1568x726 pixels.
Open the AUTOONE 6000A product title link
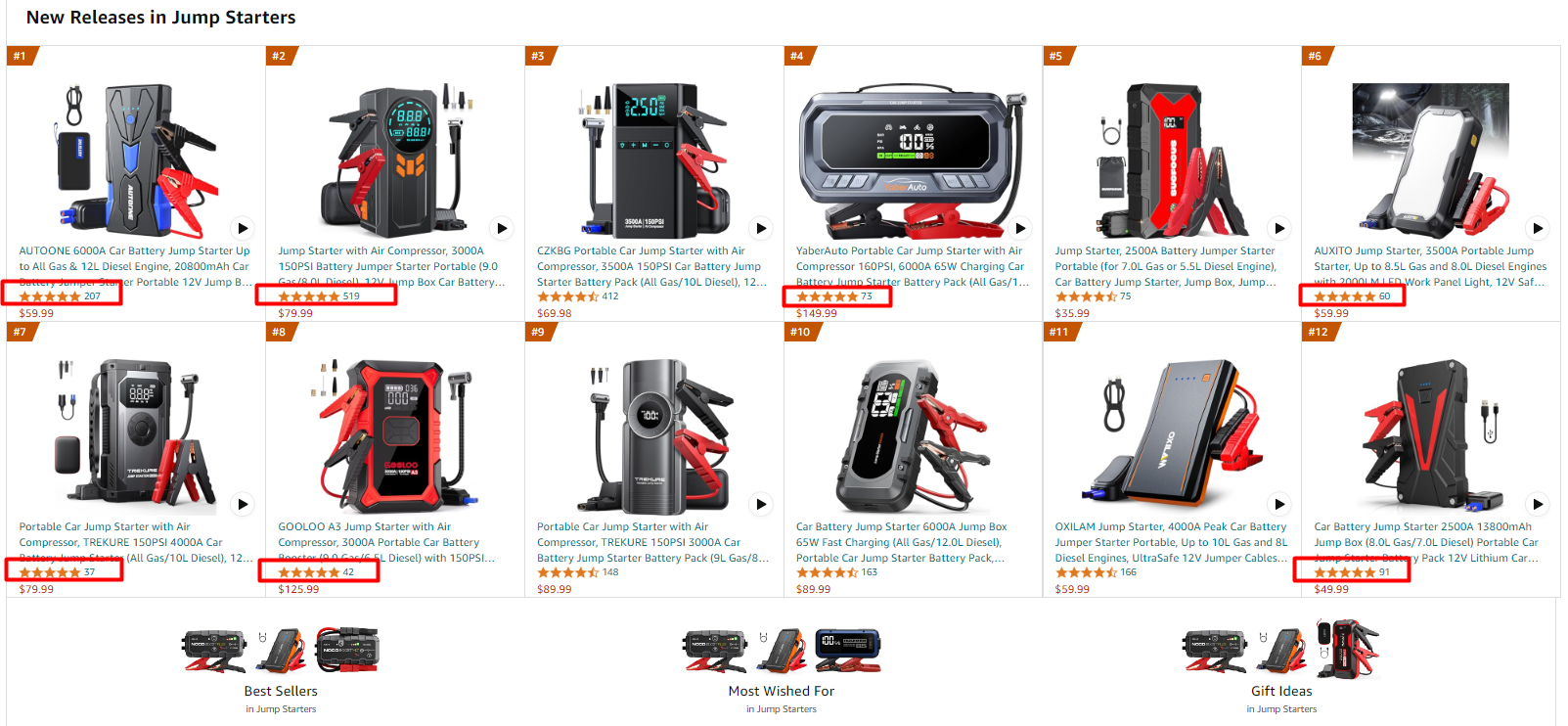[x=135, y=266]
